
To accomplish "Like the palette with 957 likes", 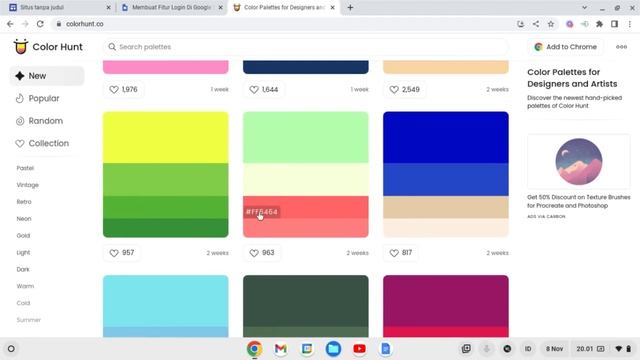I will click(x=122, y=253).
